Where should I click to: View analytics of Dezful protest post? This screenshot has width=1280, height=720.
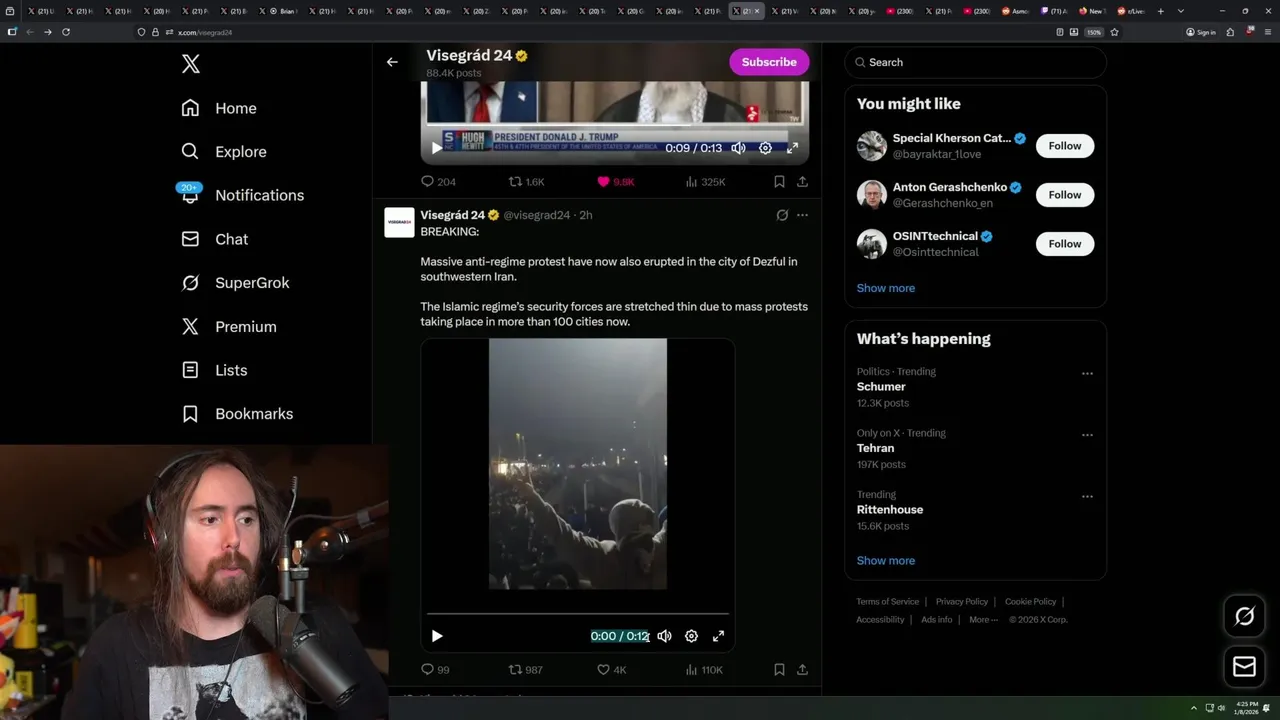pyautogui.click(x=704, y=670)
